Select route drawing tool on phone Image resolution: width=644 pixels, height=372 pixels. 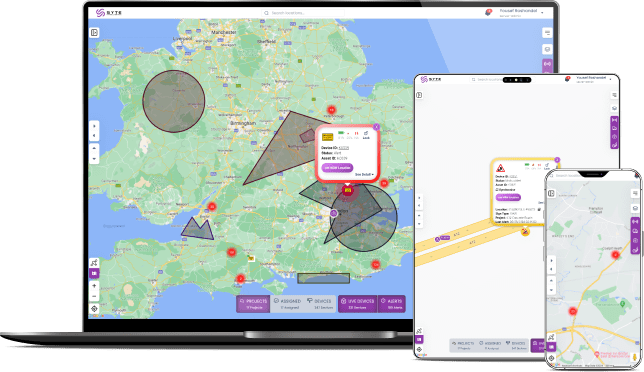click(551, 337)
